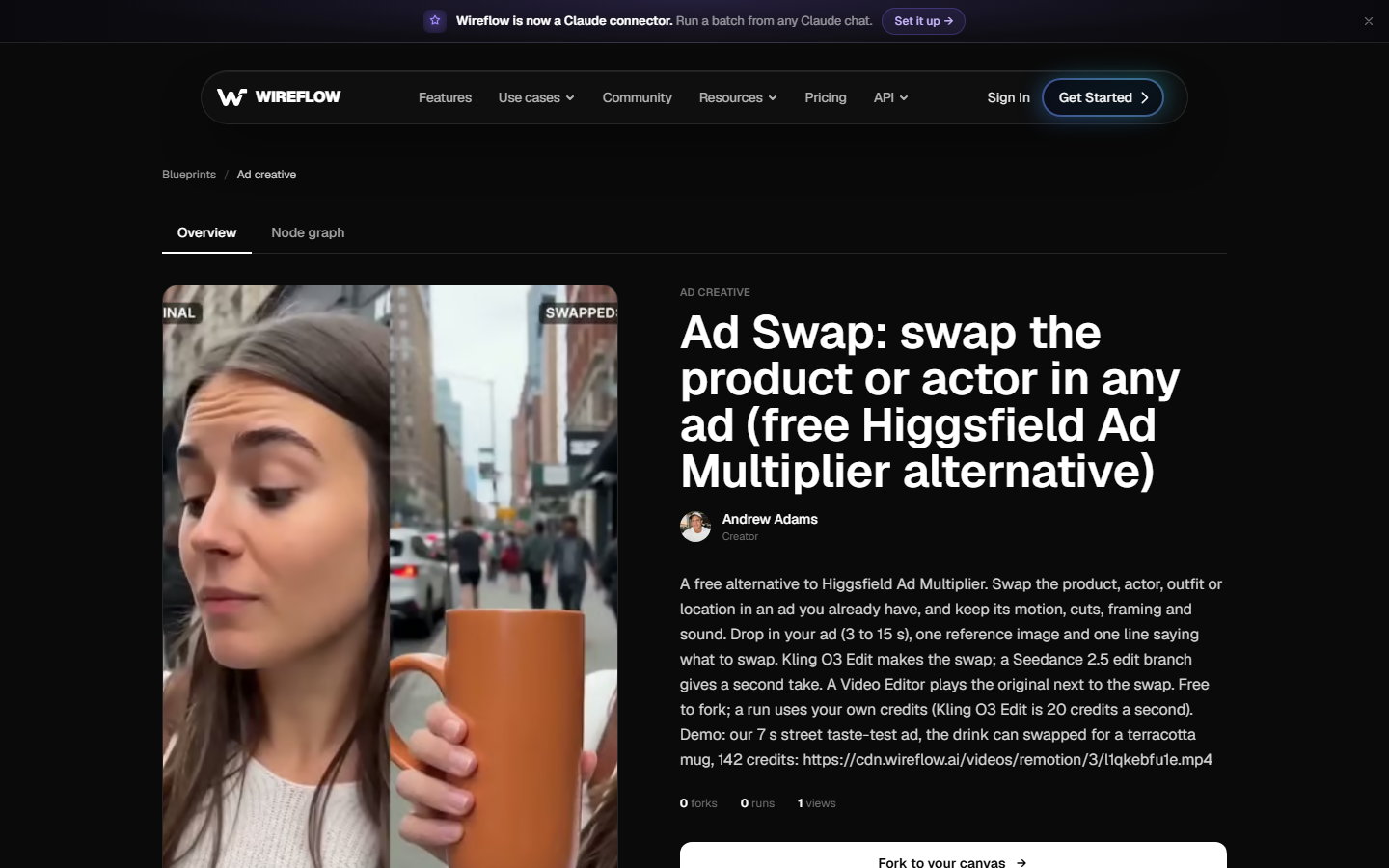This screenshot has width=1389, height=868.
Task: Go back to Blueprints breadcrumb
Action: coord(189,175)
